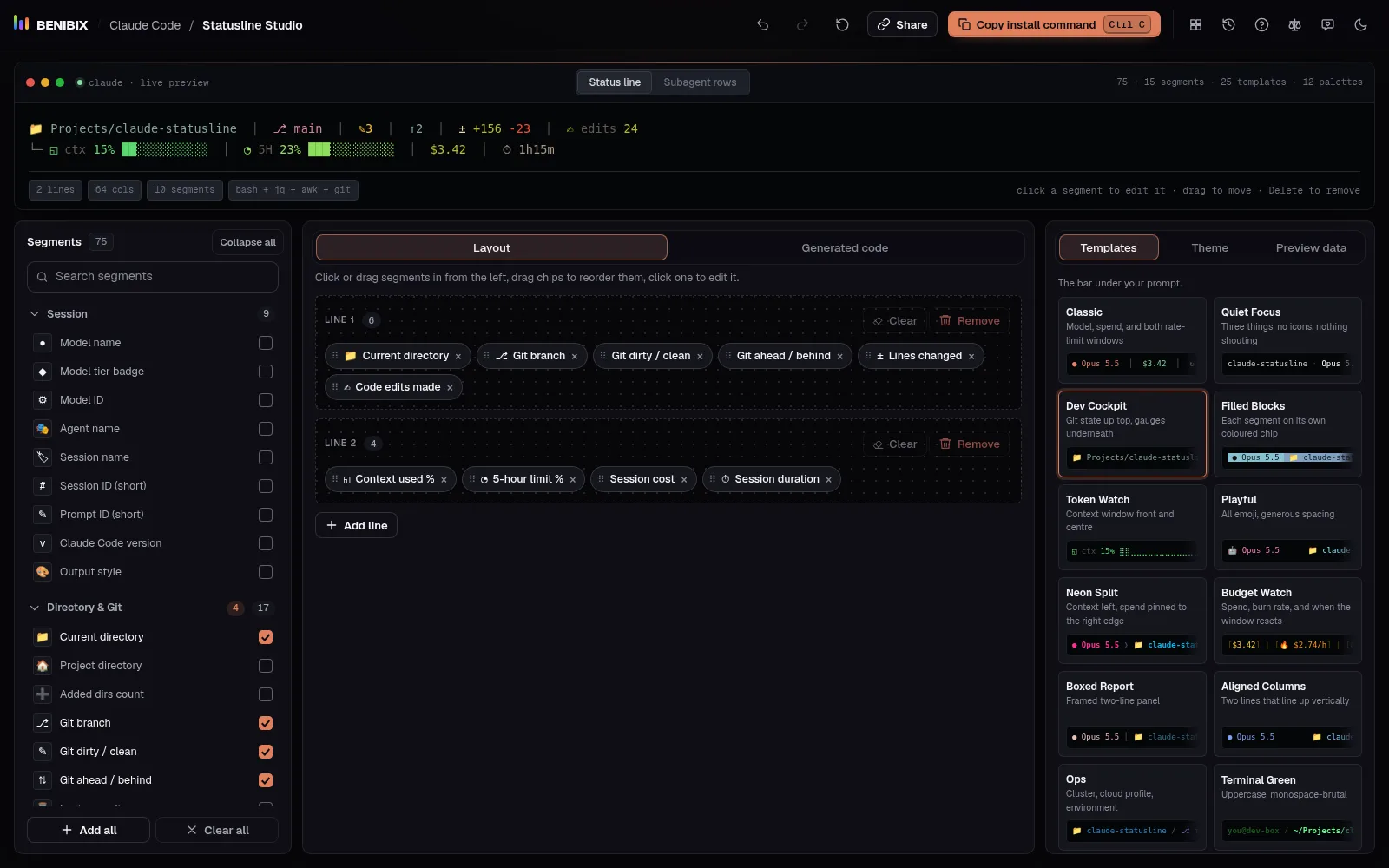Viewport: 1389px width, 868px height.
Task: Click in the Search segments field
Action: click(153, 277)
